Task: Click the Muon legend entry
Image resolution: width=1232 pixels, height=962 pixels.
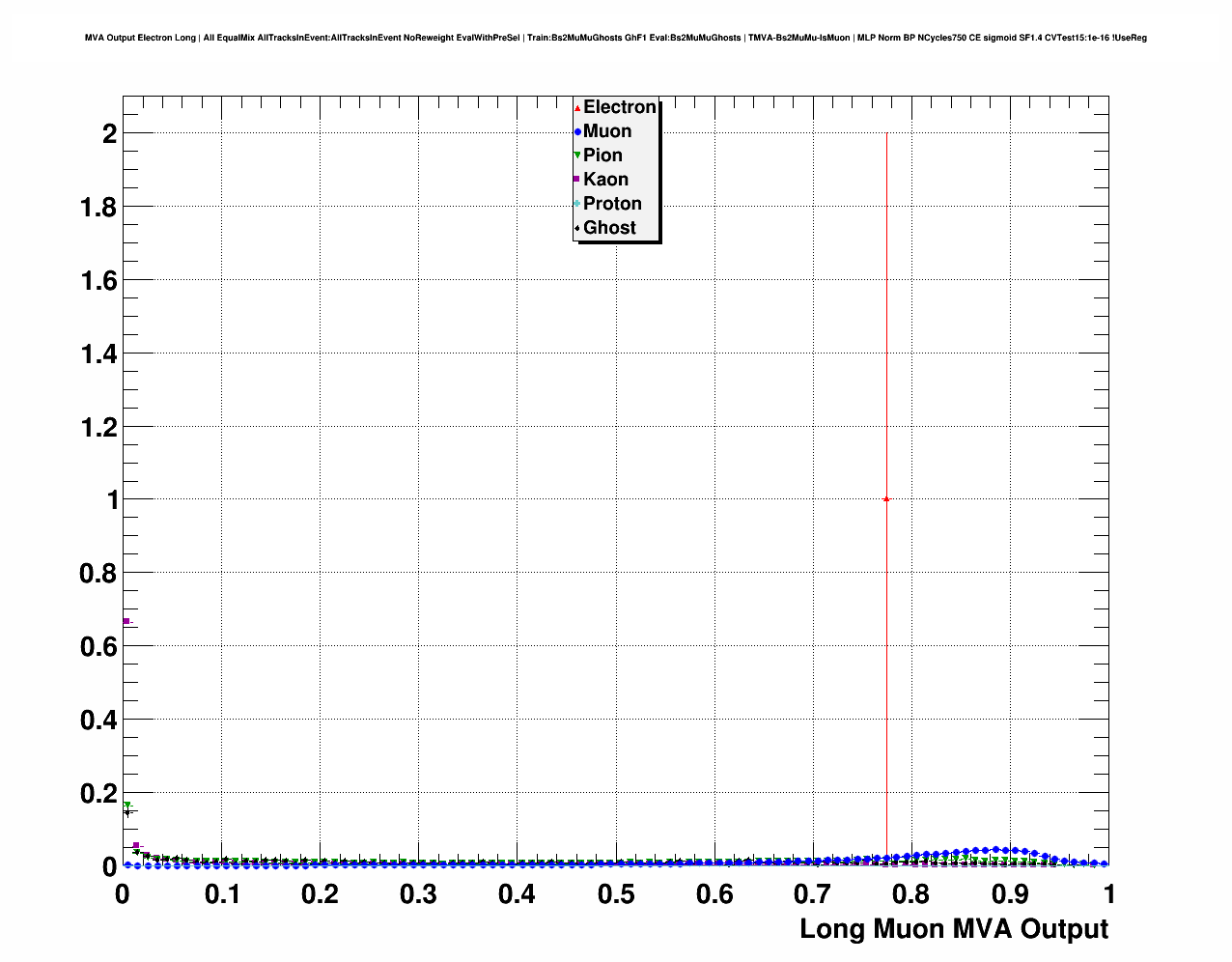Action: pyautogui.click(x=602, y=131)
